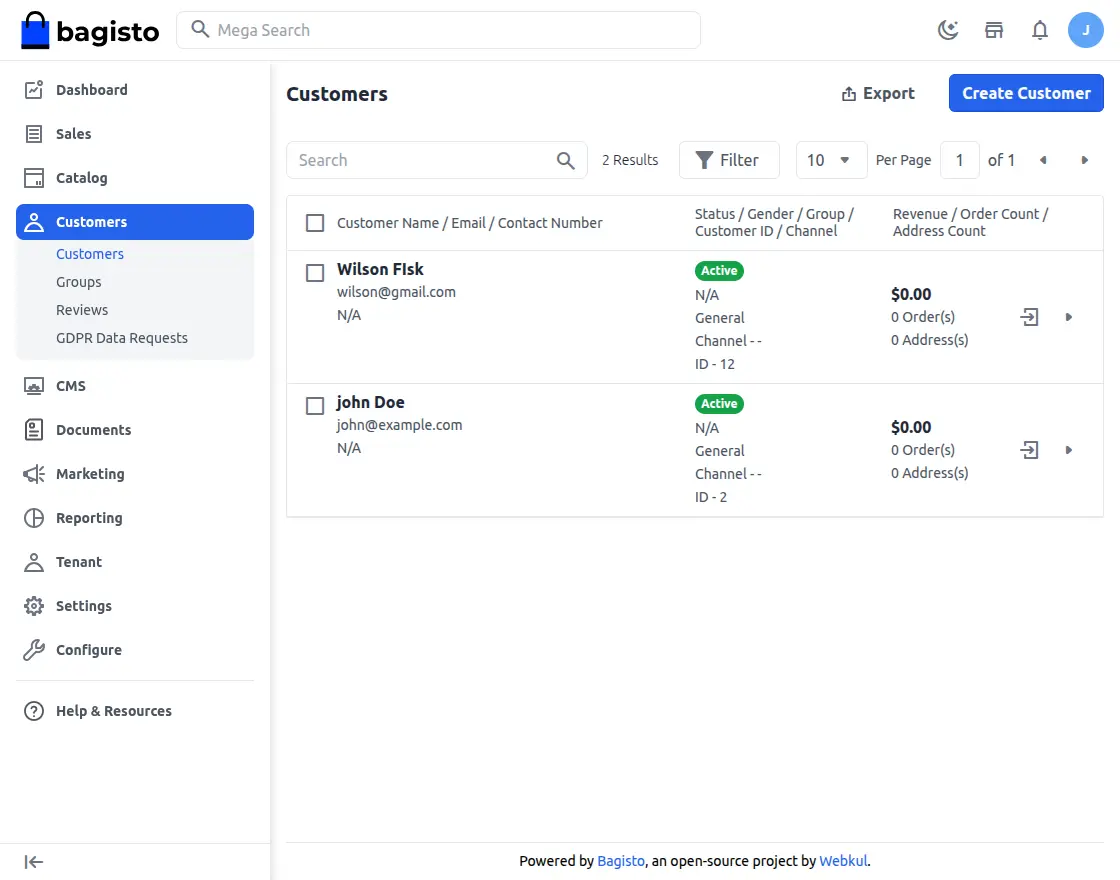Click the ID - 2 text
Screen dimensions: 1120x880
pyautogui.click(x=711, y=497)
